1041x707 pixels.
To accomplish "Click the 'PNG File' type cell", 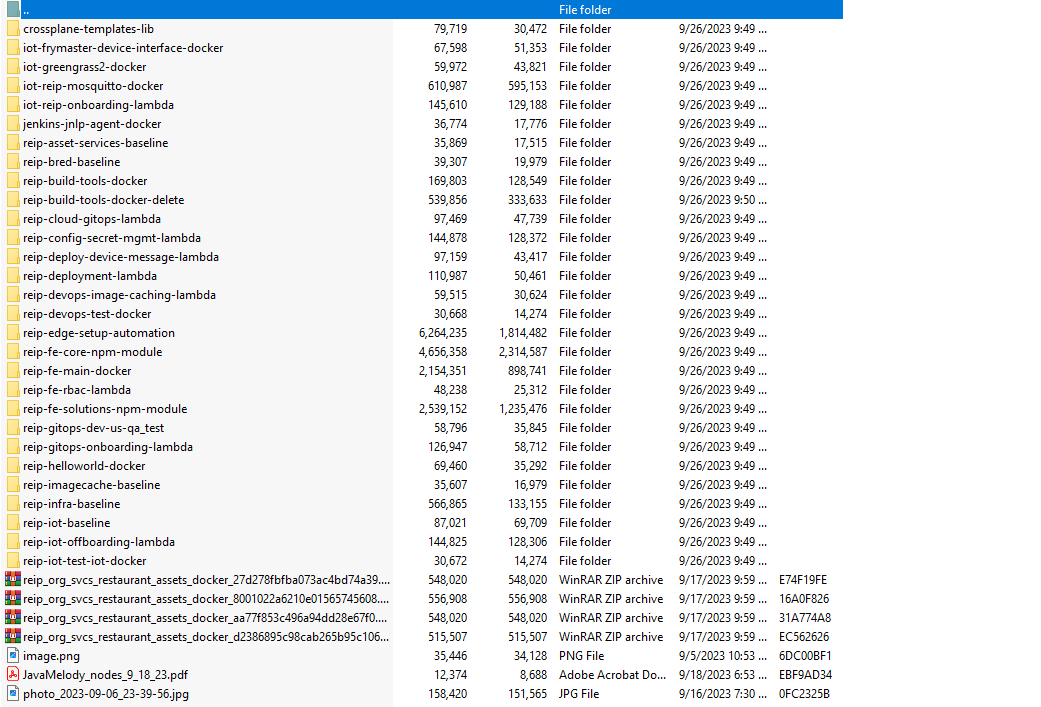I will pyautogui.click(x=582, y=656).
